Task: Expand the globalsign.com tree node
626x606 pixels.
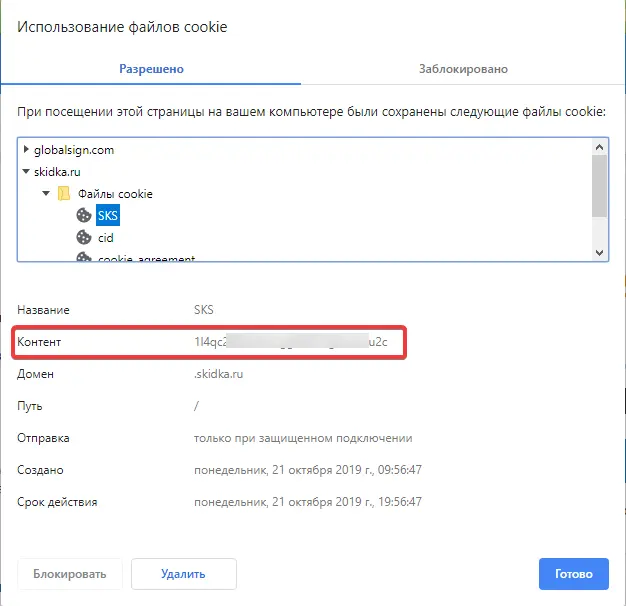Action: pyautogui.click(x=26, y=150)
